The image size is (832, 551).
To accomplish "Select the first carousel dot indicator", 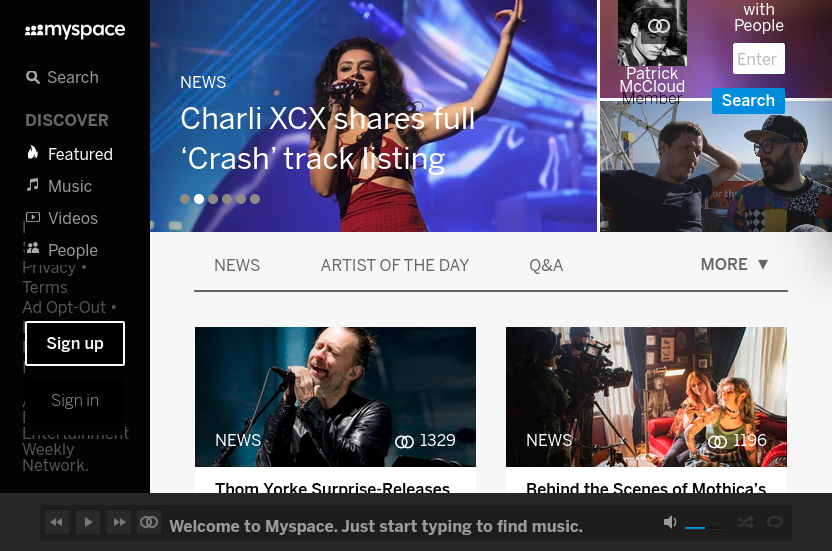I will 185,199.
